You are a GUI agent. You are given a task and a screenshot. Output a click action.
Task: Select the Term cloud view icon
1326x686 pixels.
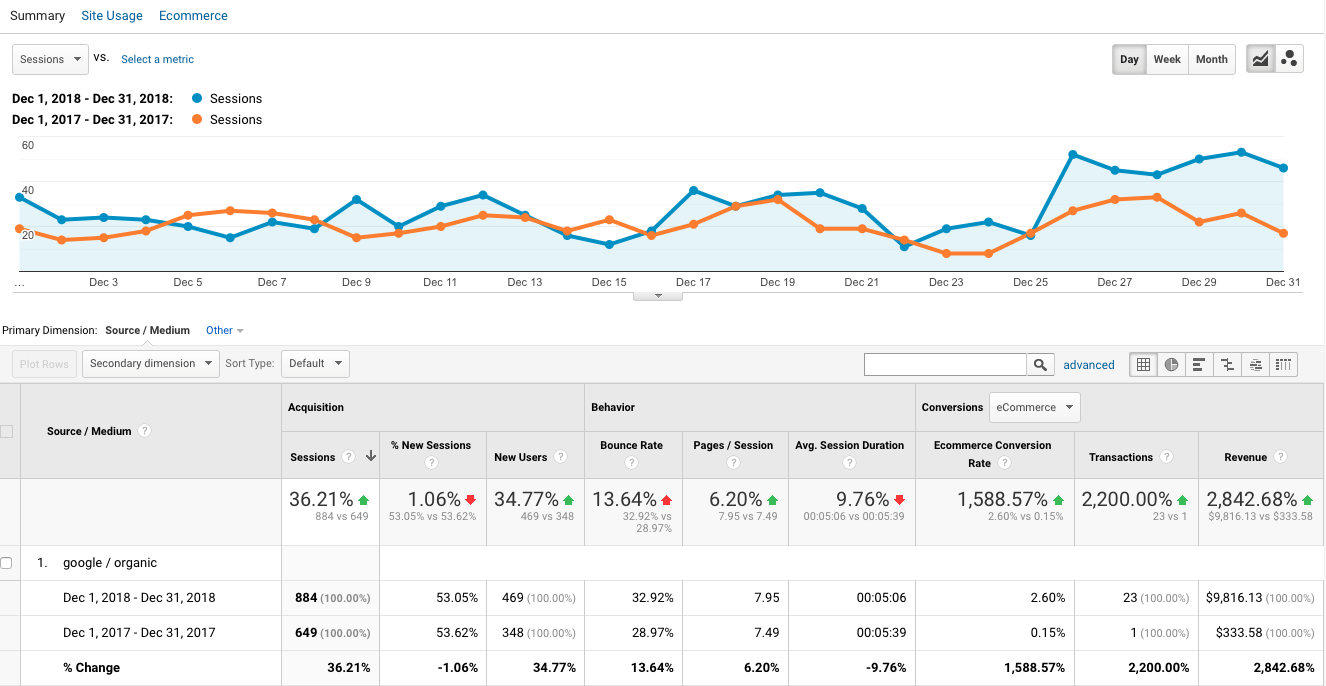(1255, 365)
